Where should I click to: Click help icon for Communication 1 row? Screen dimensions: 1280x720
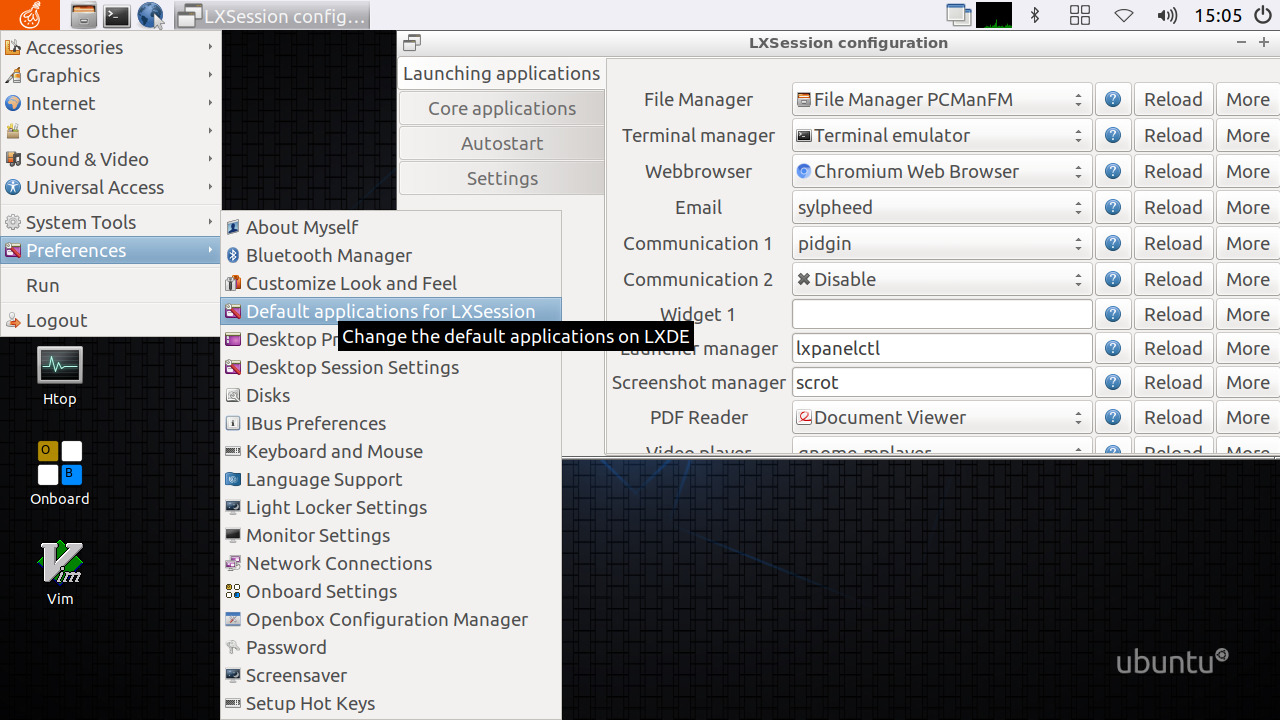coord(1113,244)
